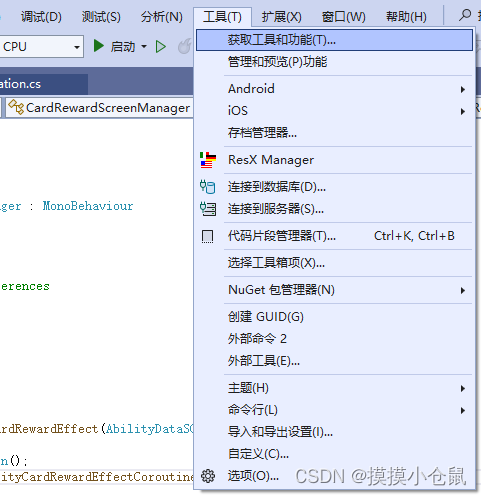
Task: Choose the iOS menu item
Action: [x=334, y=111]
